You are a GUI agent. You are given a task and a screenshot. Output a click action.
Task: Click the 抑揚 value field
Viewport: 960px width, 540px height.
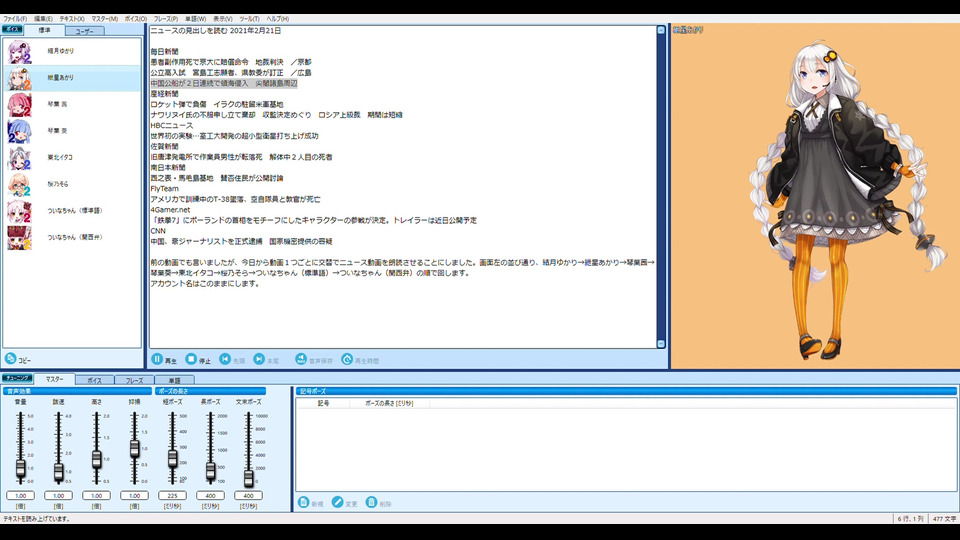point(134,495)
